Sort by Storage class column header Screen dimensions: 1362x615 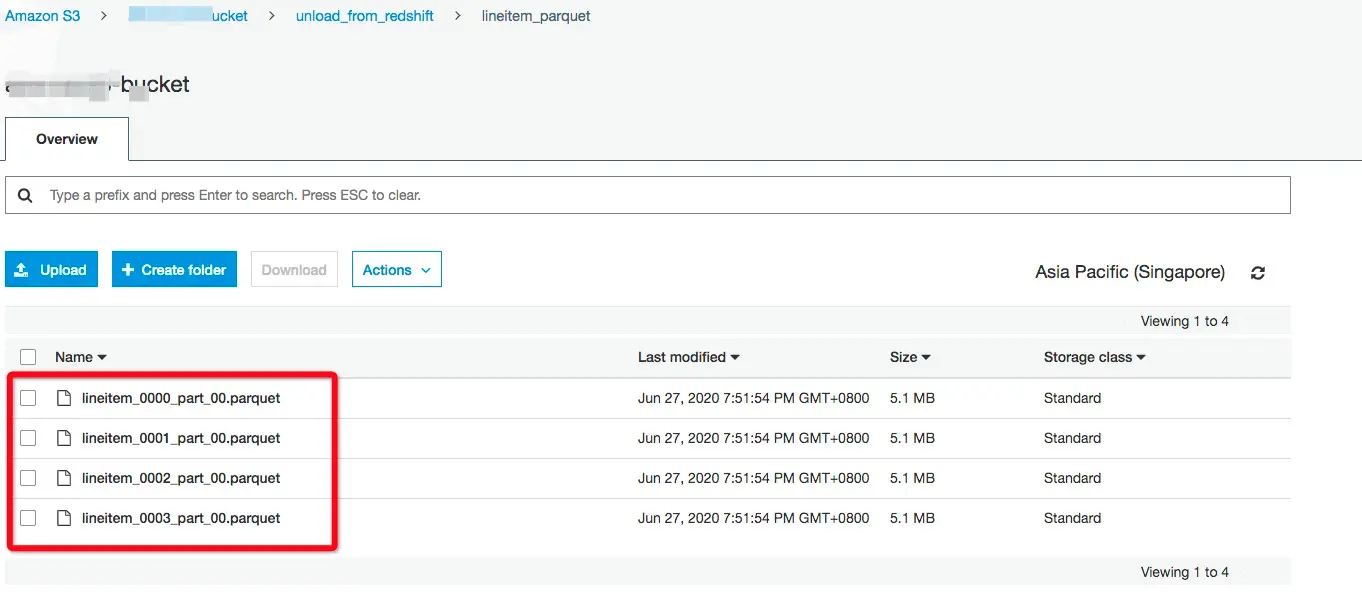1094,357
